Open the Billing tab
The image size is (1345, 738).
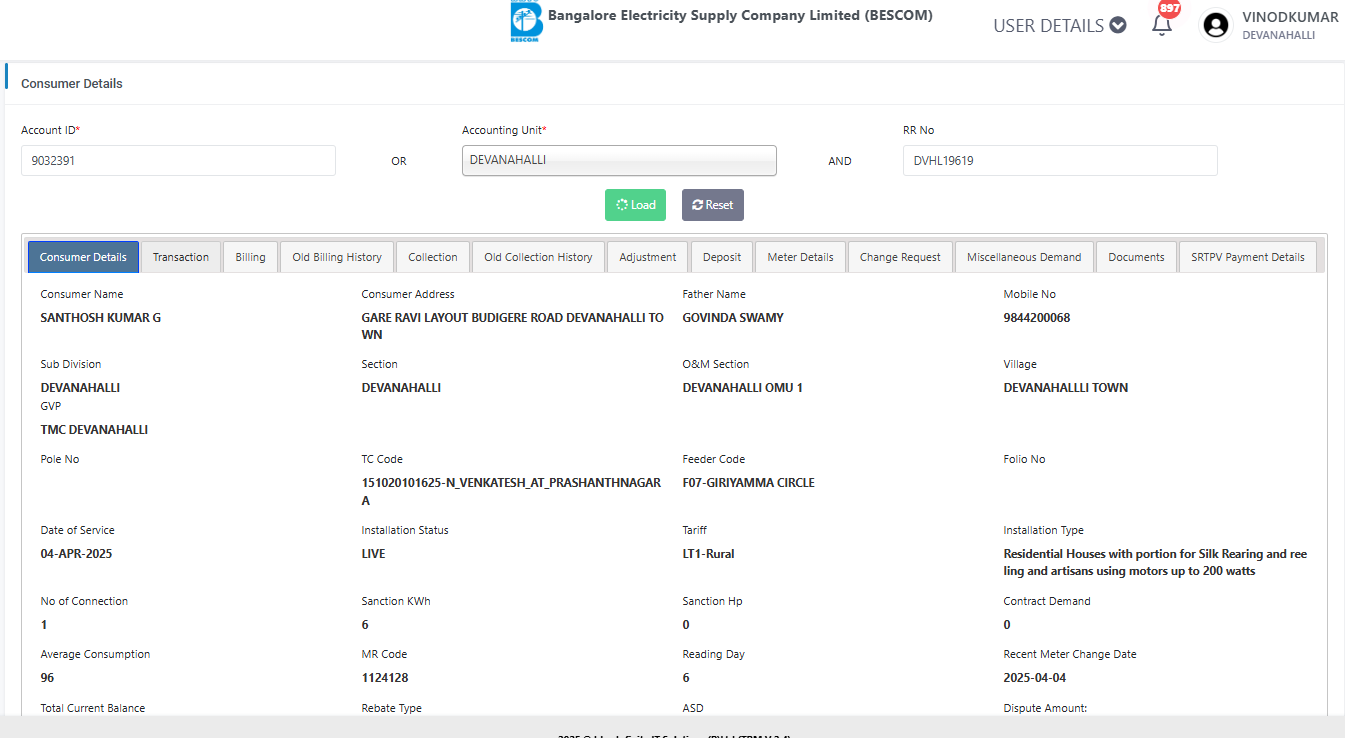(250, 257)
